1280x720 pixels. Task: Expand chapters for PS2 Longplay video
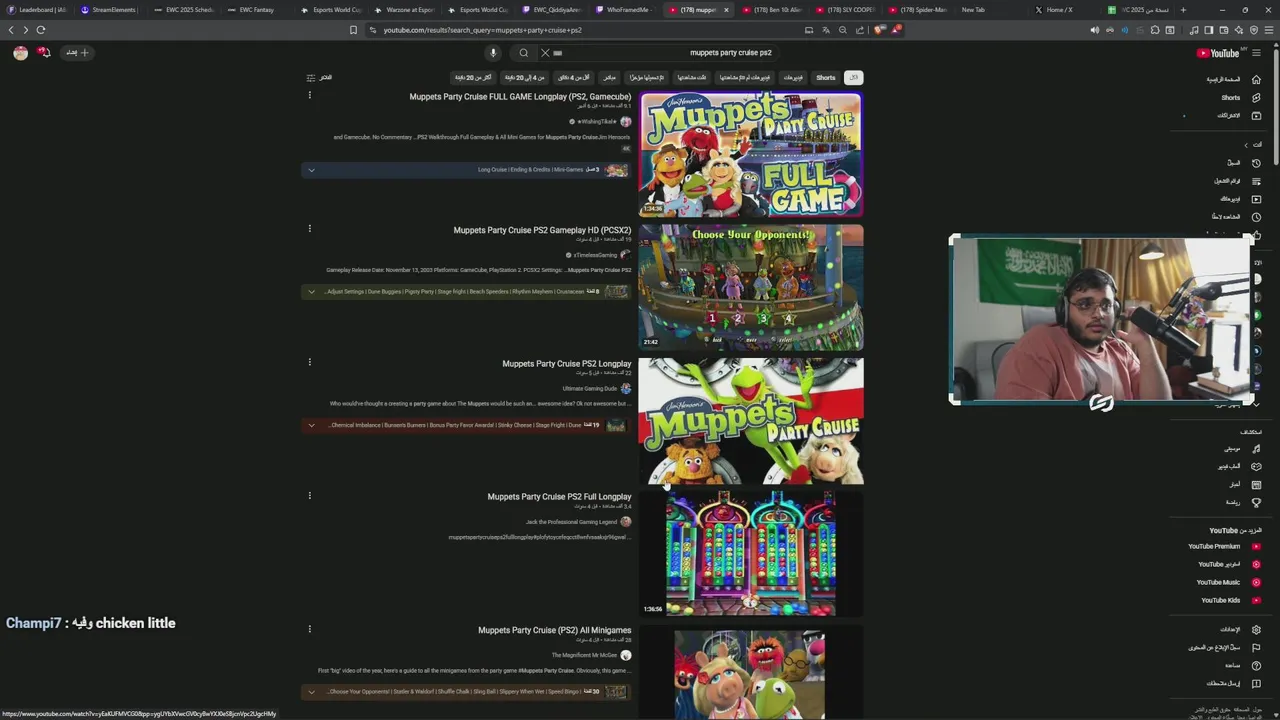pos(311,425)
